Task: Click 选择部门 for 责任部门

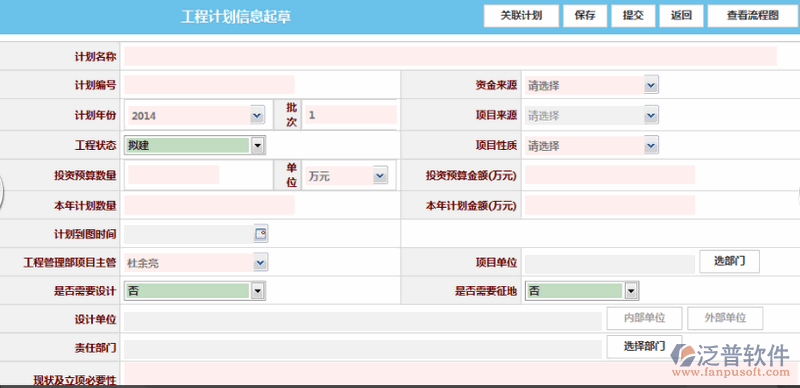Action: (644, 347)
